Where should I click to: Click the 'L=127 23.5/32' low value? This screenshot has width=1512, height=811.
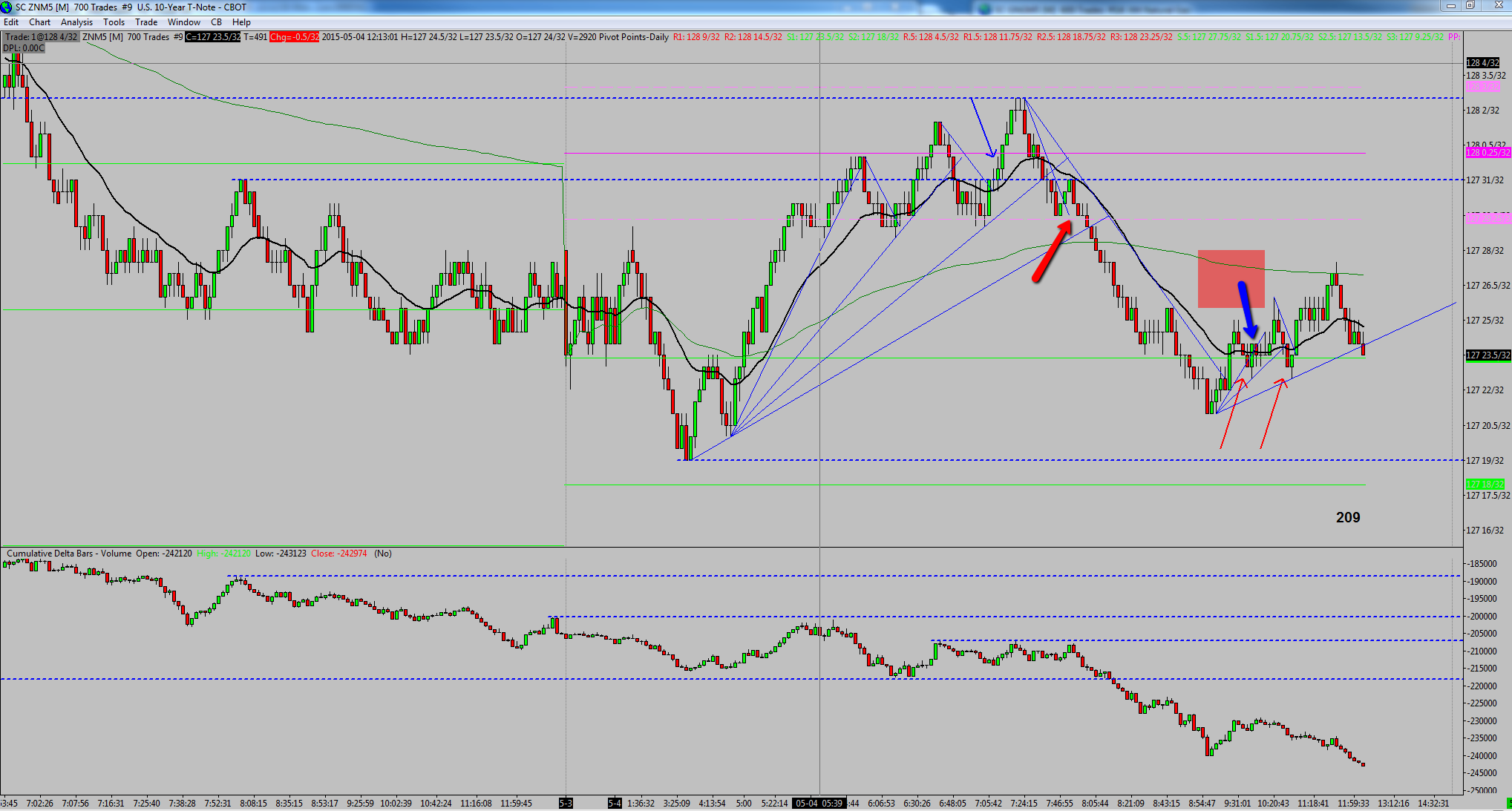click(x=486, y=37)
